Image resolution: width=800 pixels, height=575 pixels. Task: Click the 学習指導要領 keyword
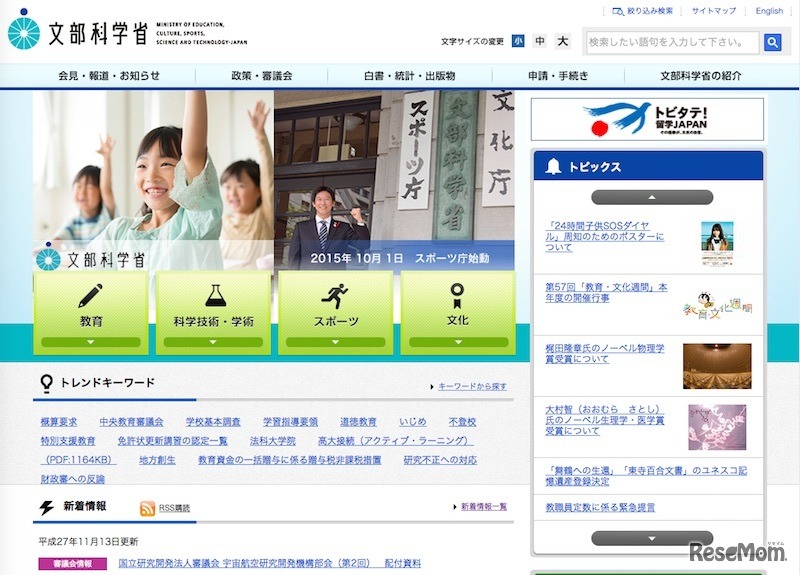pyautogui.click(x=290, y=422)
